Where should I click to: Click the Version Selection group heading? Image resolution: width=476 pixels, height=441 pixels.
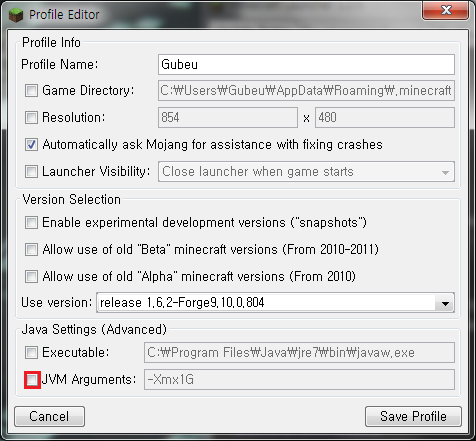pyautogui.click(x=71, y=200)
